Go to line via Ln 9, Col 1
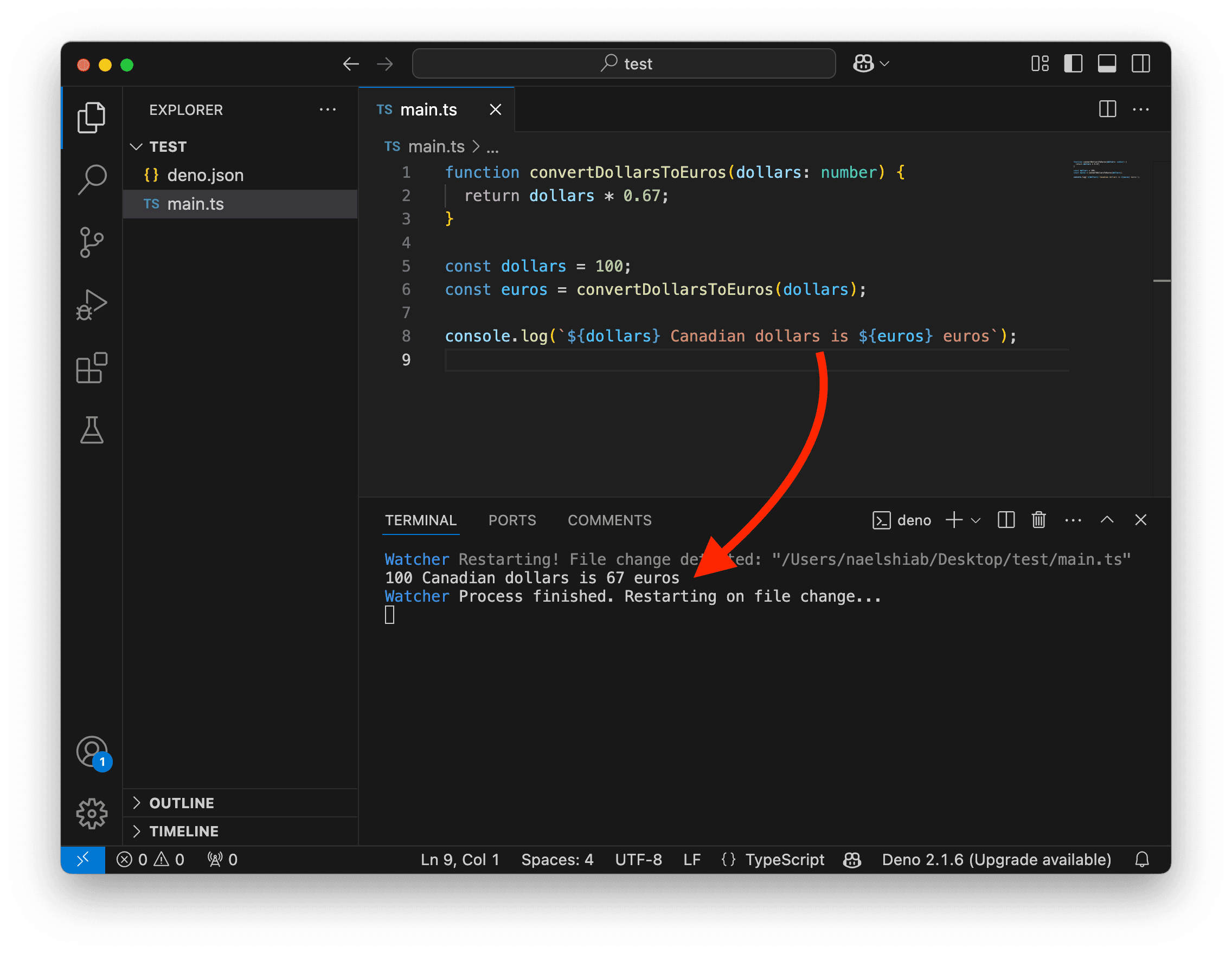Screen dimensions: 1232x954 [x=460, y=859]
